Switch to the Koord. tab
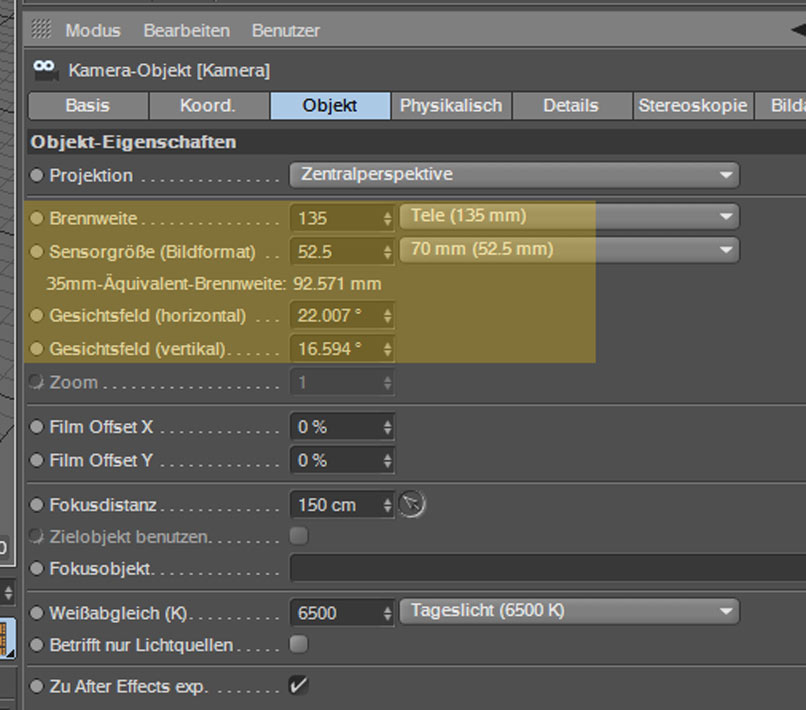 (x=209, y=106)
